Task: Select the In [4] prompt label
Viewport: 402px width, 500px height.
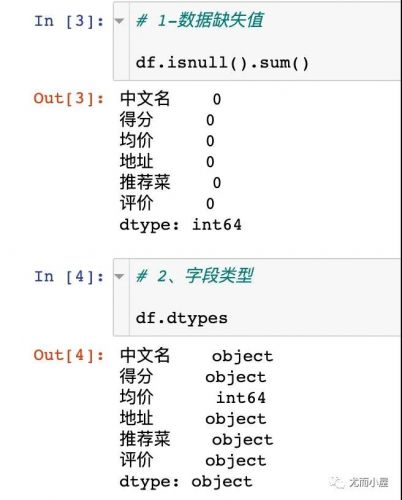Action: (x=69, y=277)
